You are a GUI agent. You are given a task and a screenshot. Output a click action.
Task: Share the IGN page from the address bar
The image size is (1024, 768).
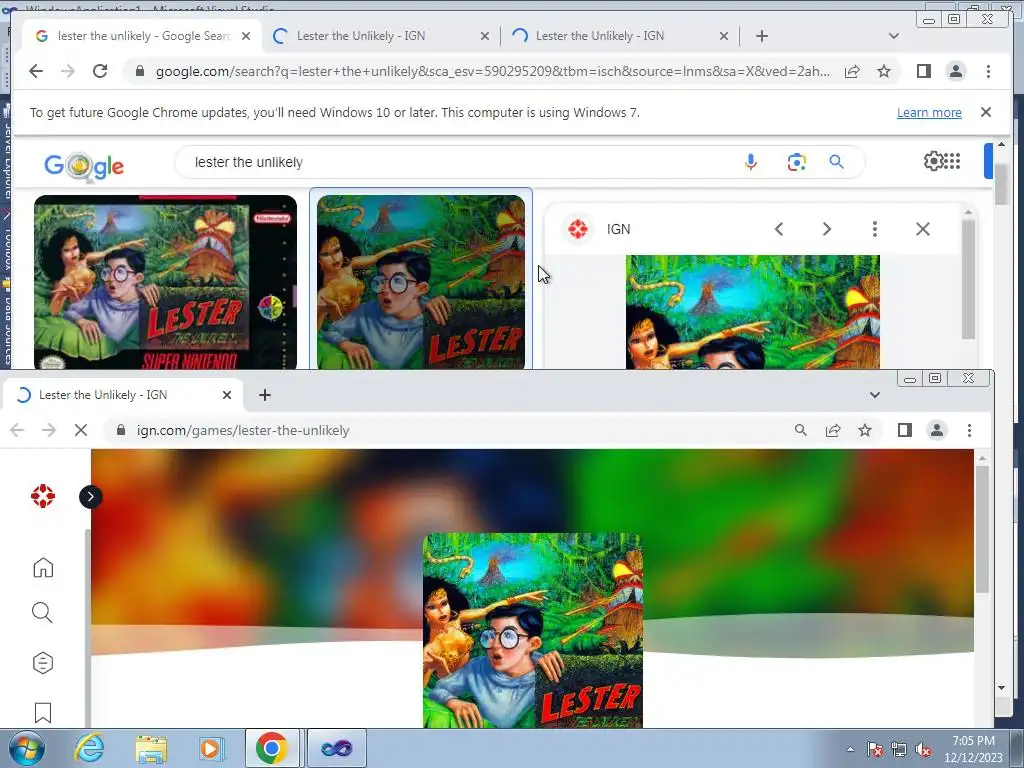click(833, 430)
